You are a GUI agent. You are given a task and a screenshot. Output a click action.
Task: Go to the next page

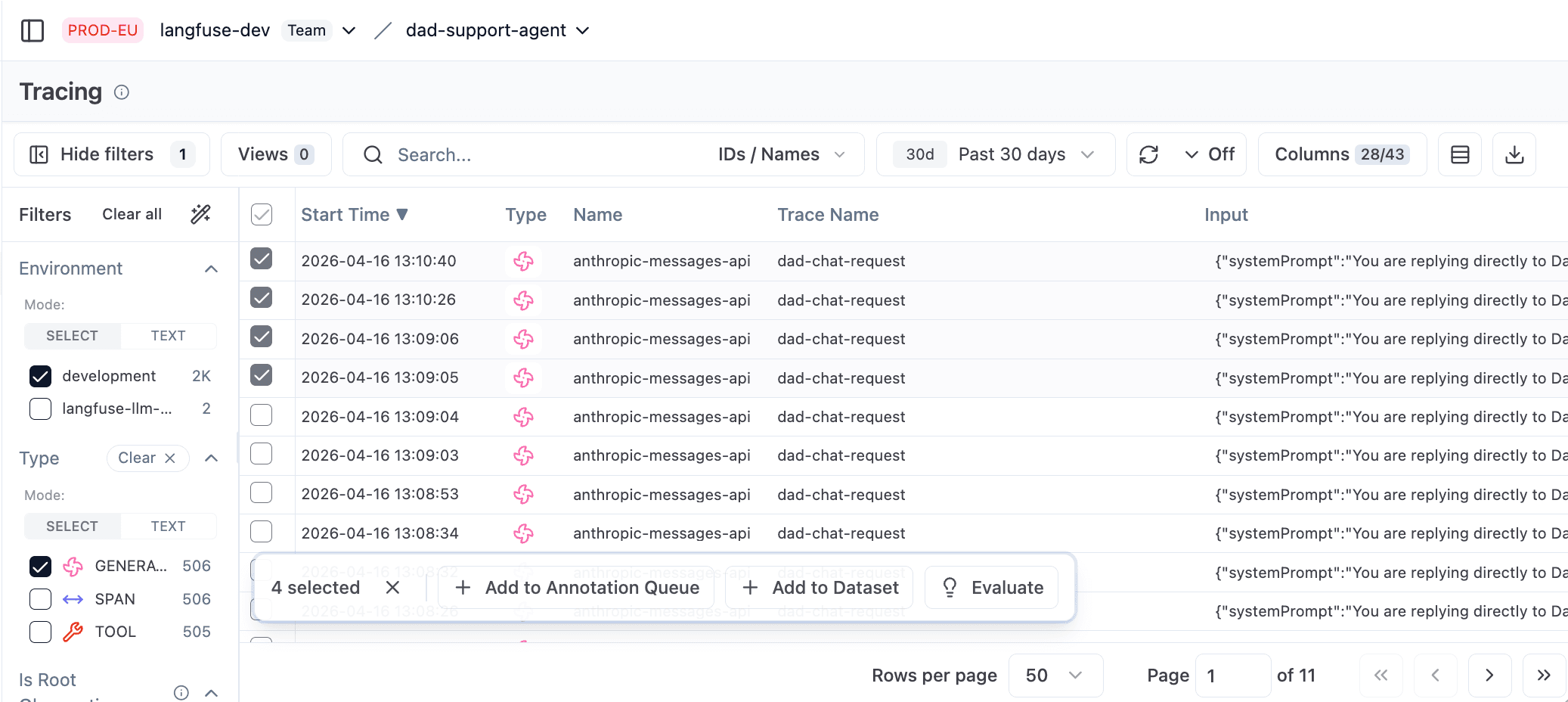[x=1489, y=676]
